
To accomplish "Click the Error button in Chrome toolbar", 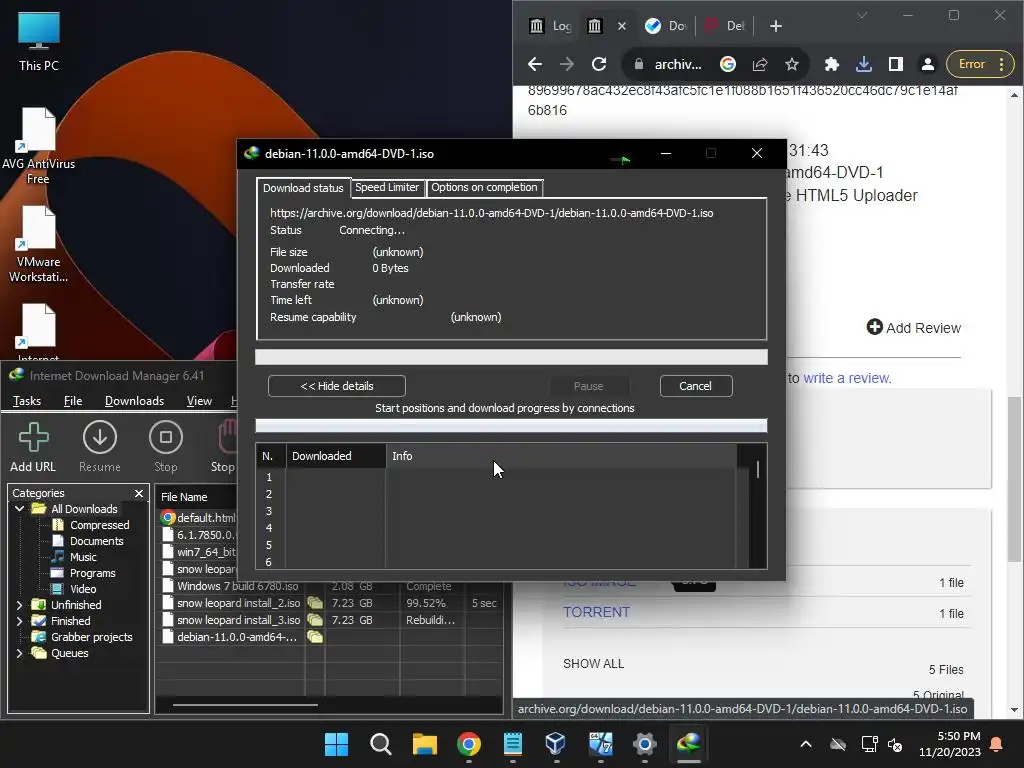I will tap(972, 64).
